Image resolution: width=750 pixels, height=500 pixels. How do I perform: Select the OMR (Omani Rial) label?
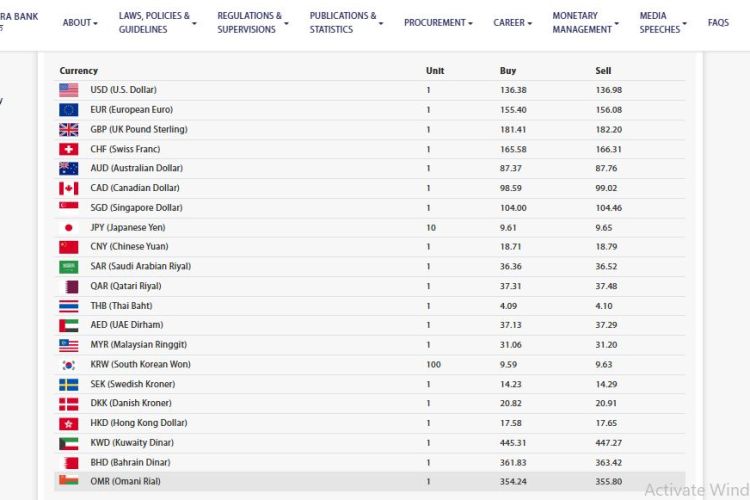point(125,481)
